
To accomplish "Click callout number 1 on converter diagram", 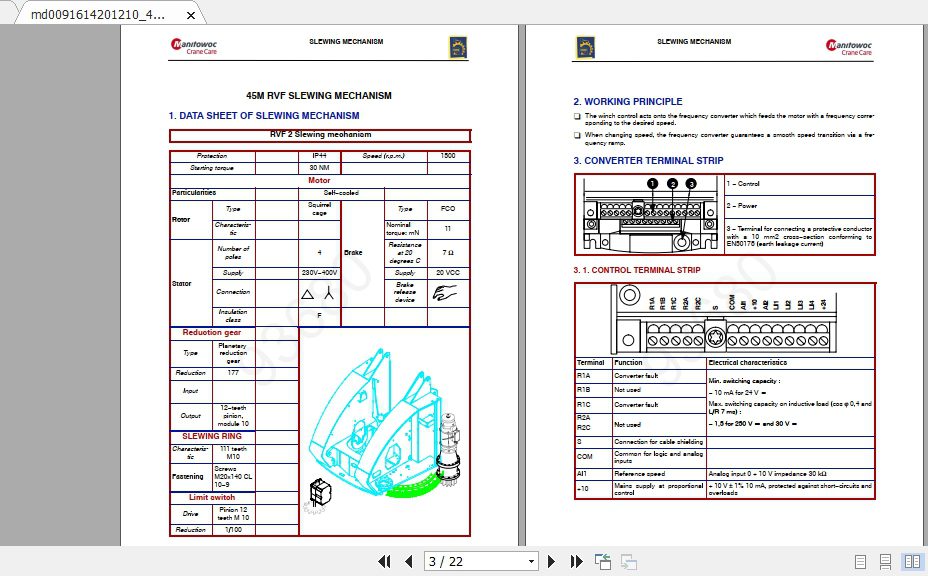I will click(652, 184).
